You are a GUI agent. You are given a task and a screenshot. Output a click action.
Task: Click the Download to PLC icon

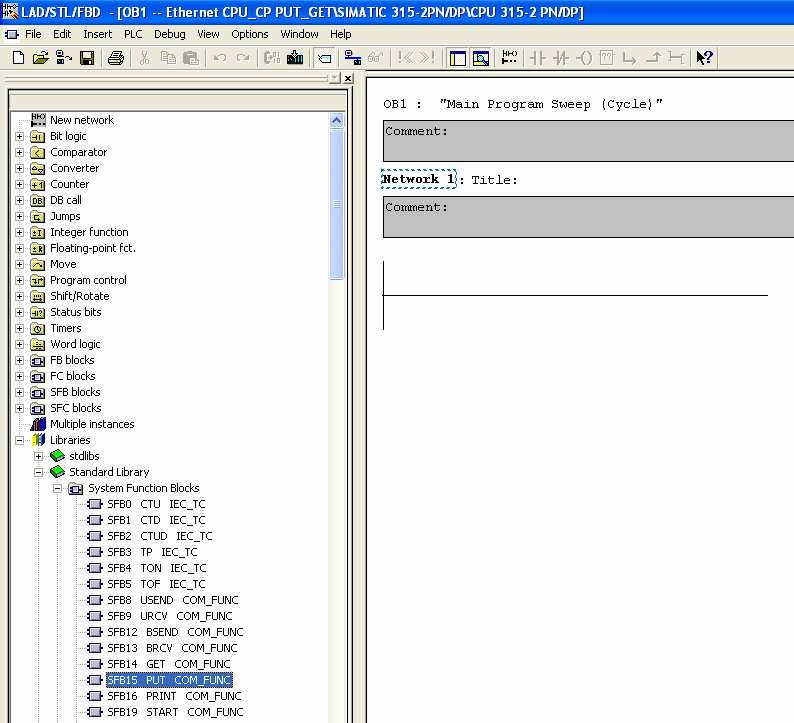tap(295, 58)
